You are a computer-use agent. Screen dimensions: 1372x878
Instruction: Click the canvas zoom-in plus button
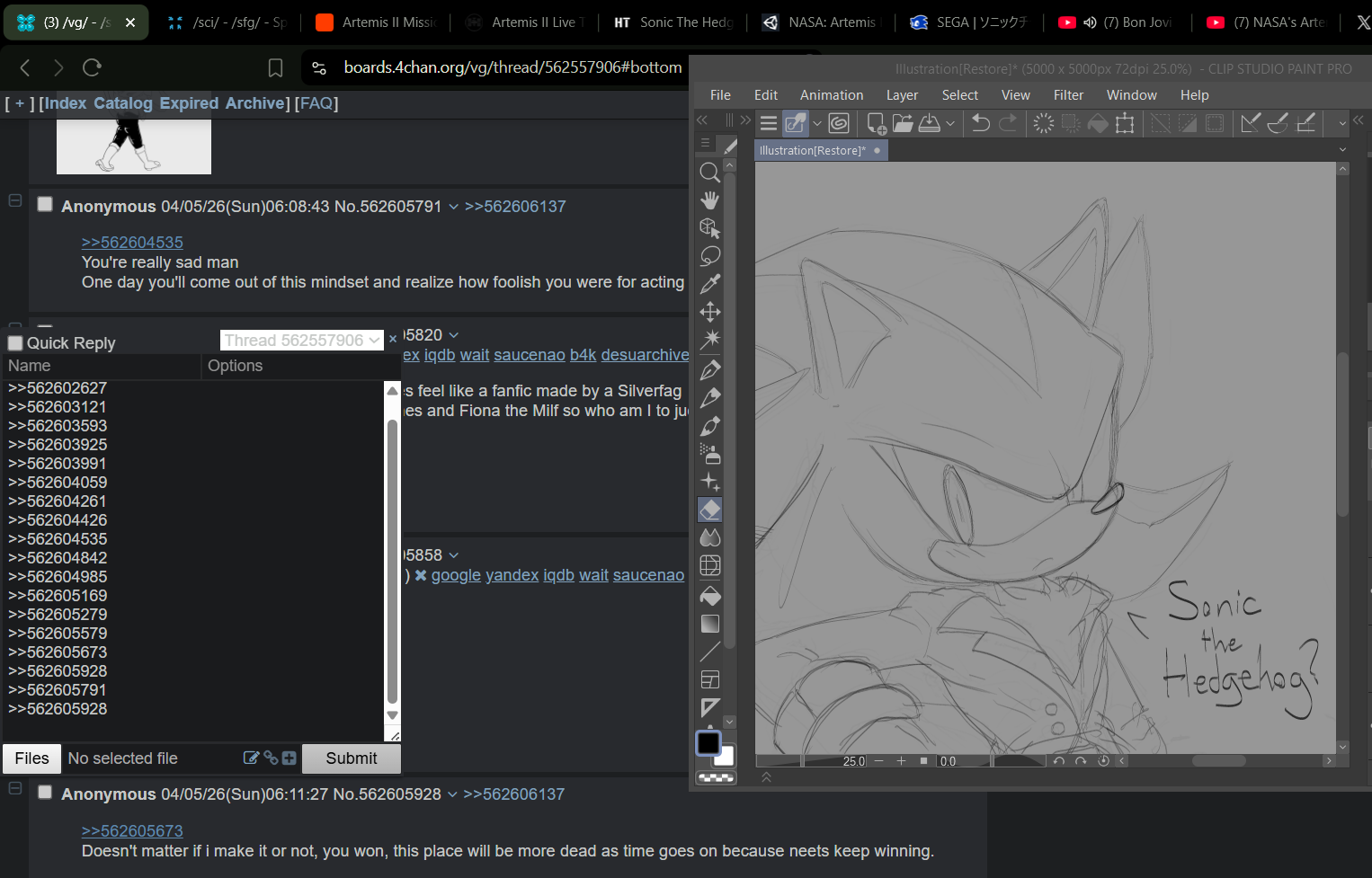click(901, 761)
